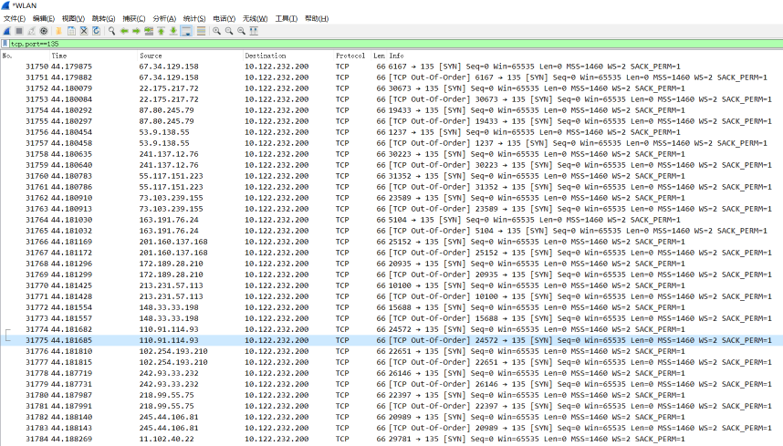The image size is (783, 446).
Task: Select packet 31757 at time 44.180458
Action: coord(392,143)
